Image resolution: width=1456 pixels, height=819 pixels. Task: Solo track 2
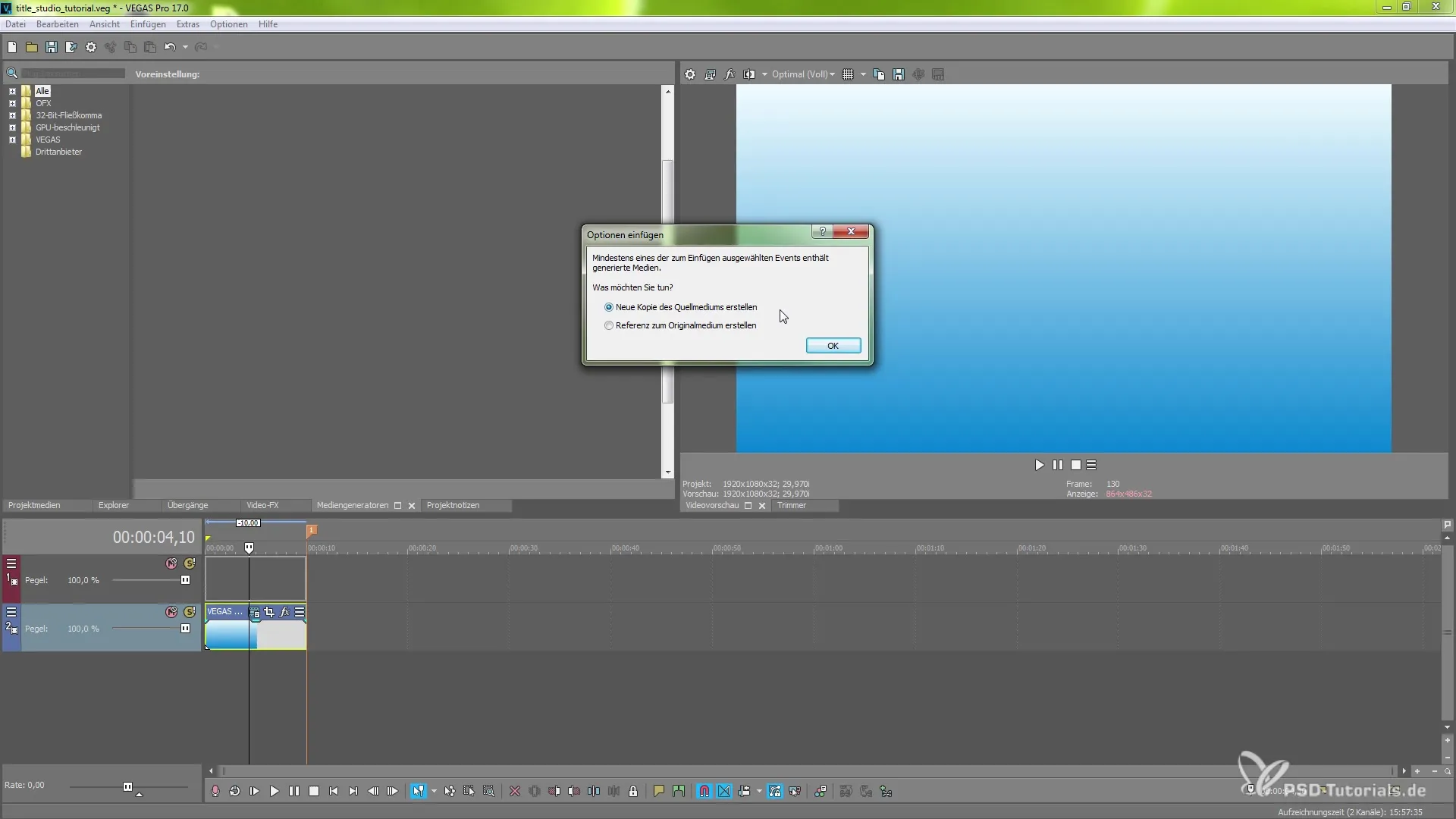point(190,612)
